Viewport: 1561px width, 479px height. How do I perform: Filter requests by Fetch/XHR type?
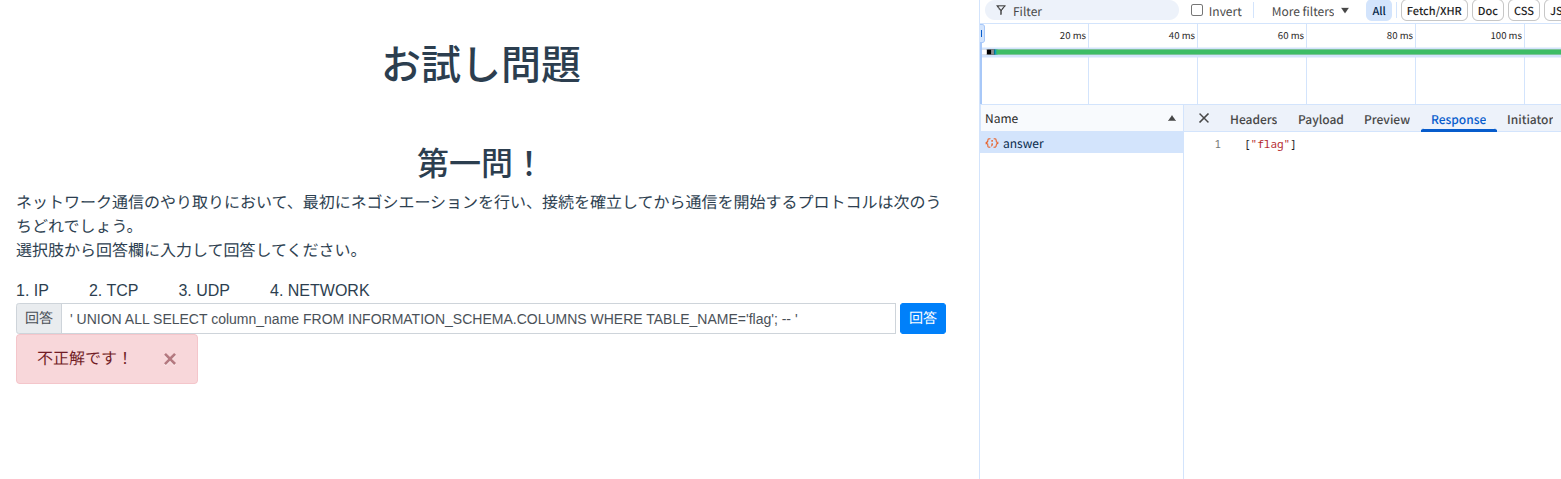(1435, 11)
